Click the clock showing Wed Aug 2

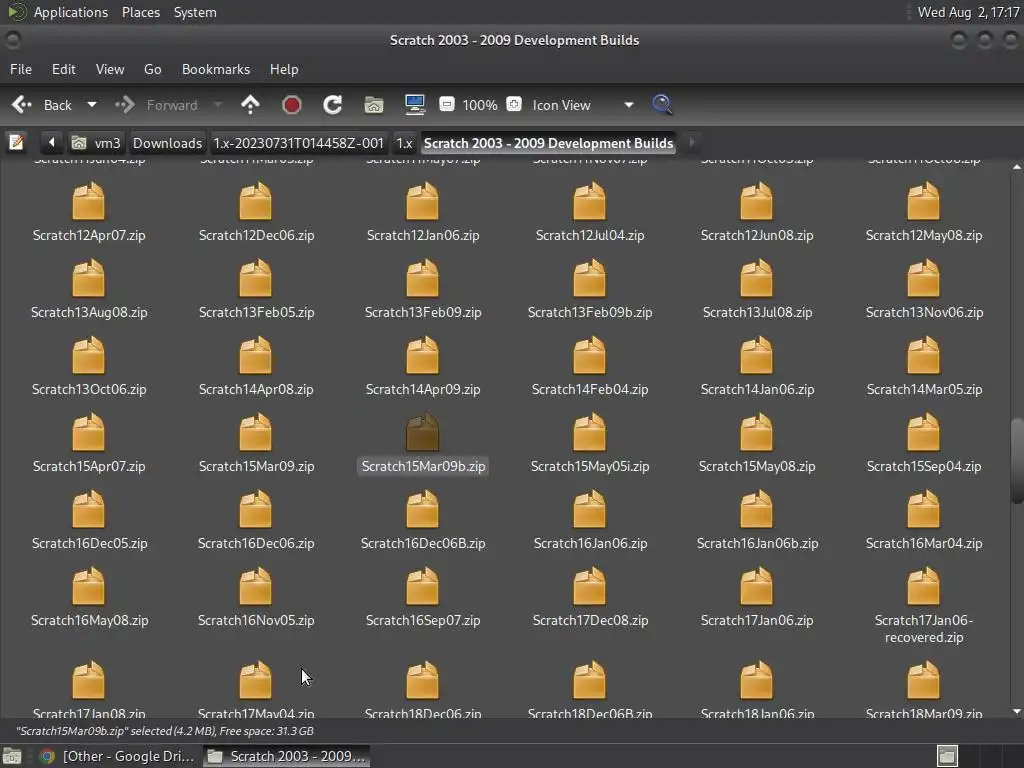click(968, 12)
